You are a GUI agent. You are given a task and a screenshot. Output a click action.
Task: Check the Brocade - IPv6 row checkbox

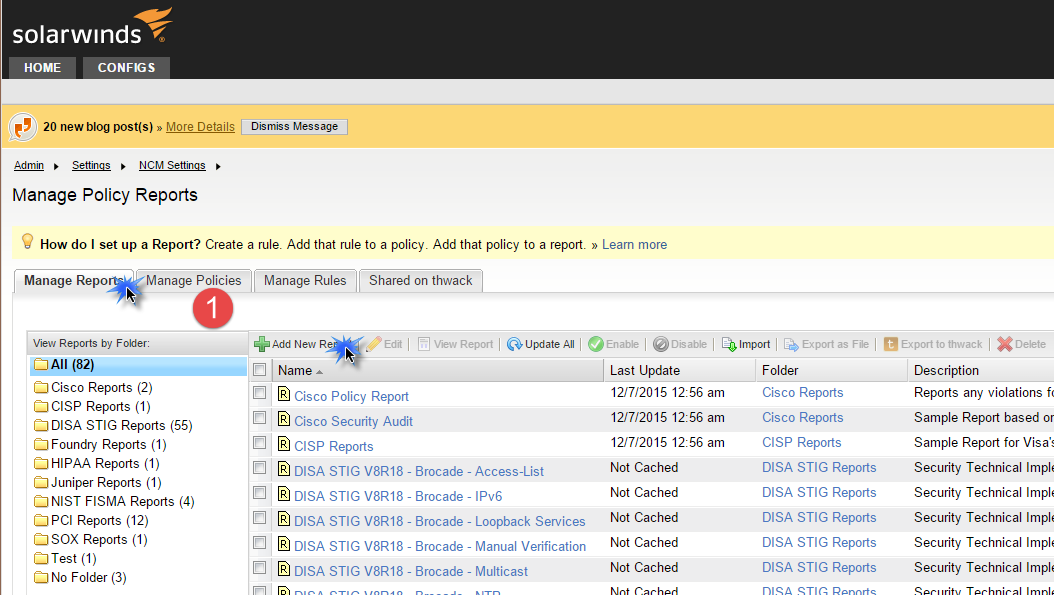tap(259, 492)
